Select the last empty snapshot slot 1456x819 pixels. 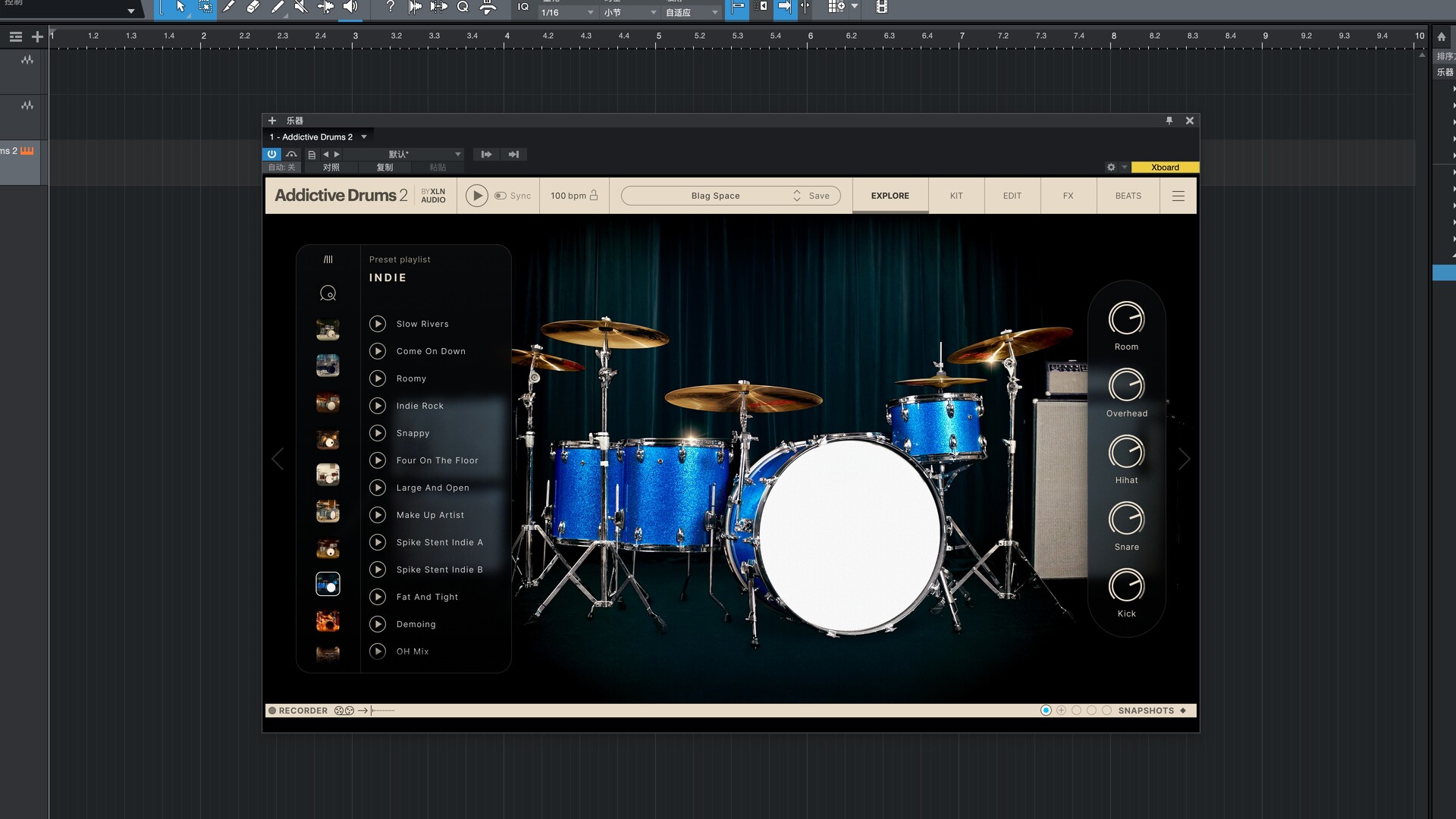pyautogui.click(x=1106, y=711)
